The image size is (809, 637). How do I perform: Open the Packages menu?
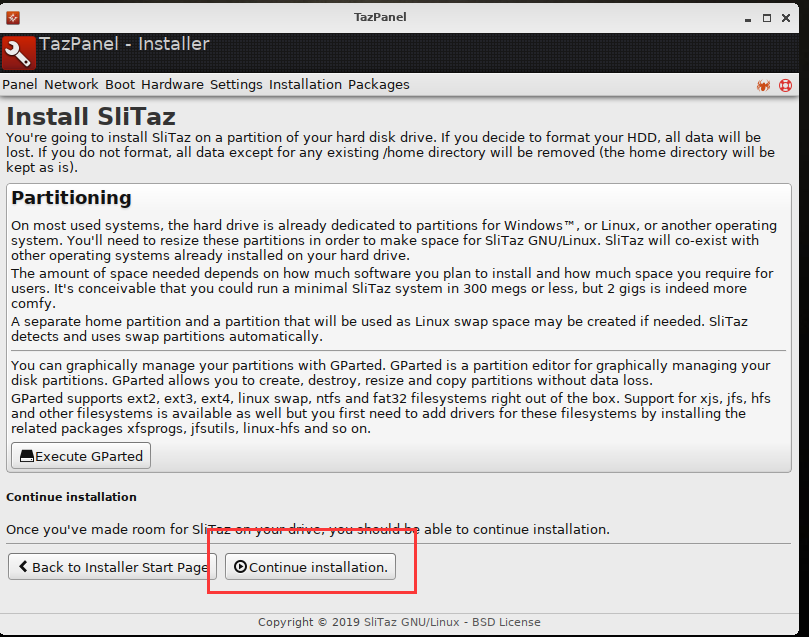378,84
